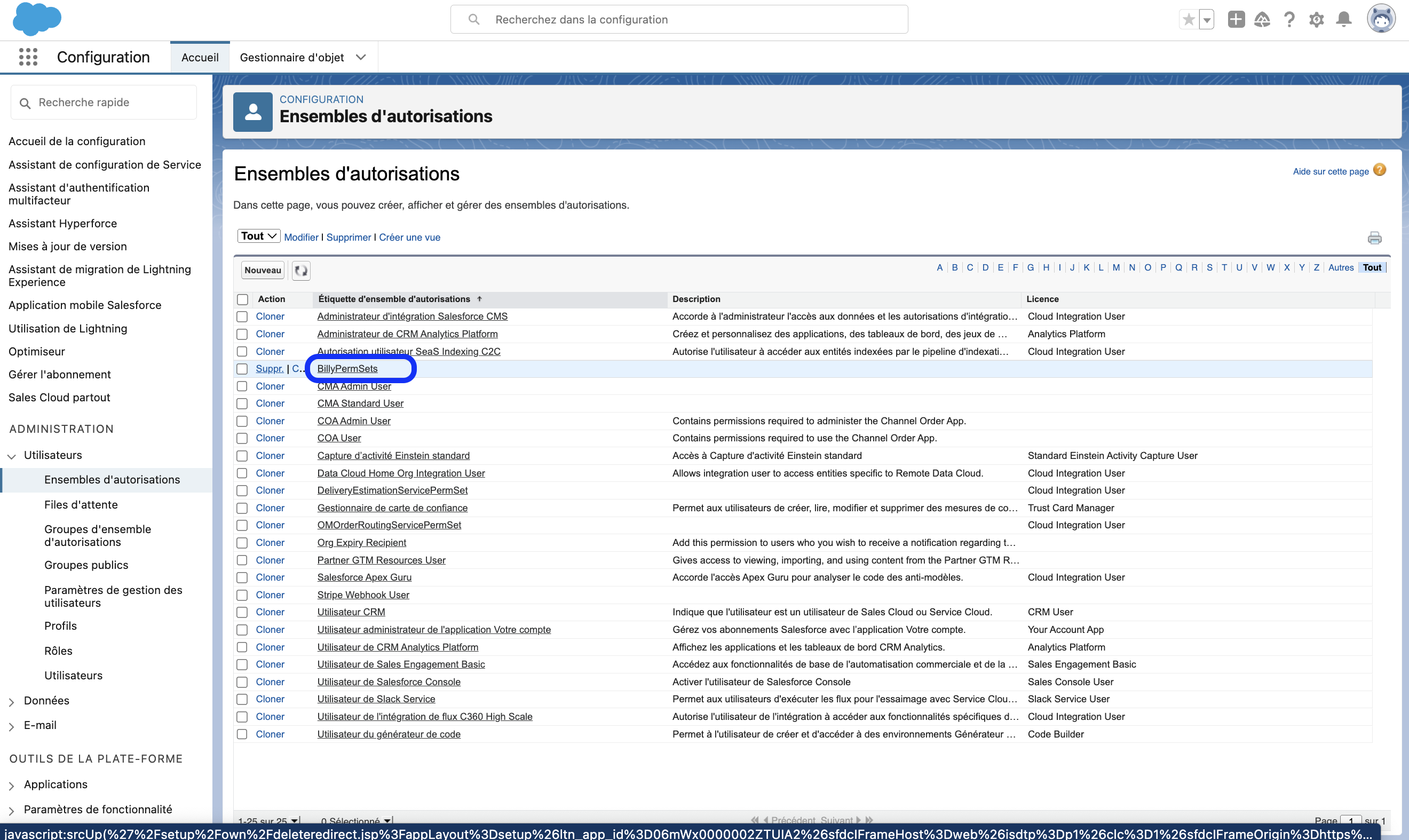Focus the Recherchez dans la configuration field
The width and height of the screenshot is (1409, 840).
pos(679,19)
